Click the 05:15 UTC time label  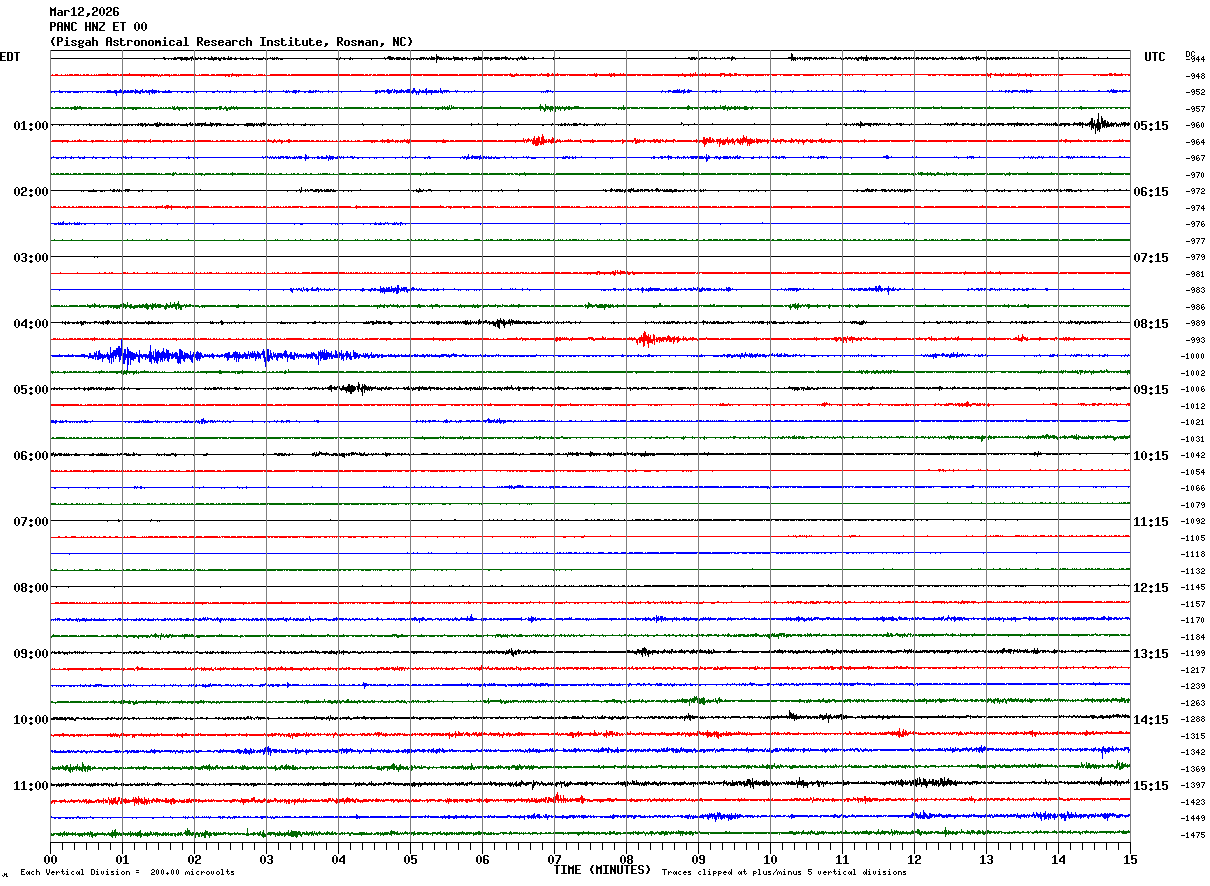pyautogui.click(x=1152, y=126)
